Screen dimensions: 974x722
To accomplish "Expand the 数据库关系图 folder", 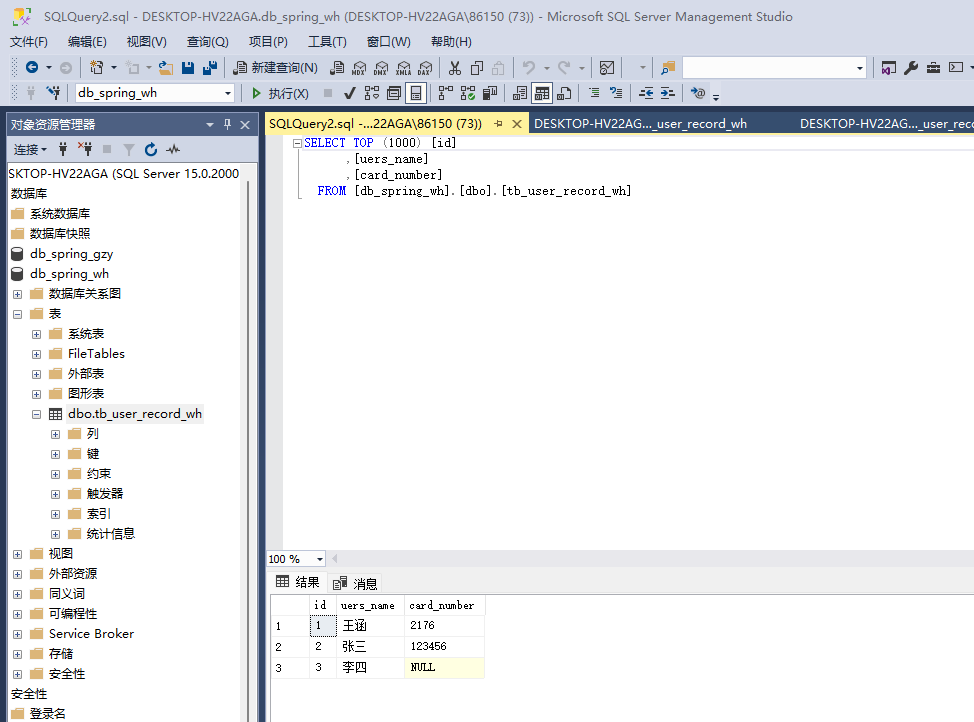I will (x=17, y=294).
